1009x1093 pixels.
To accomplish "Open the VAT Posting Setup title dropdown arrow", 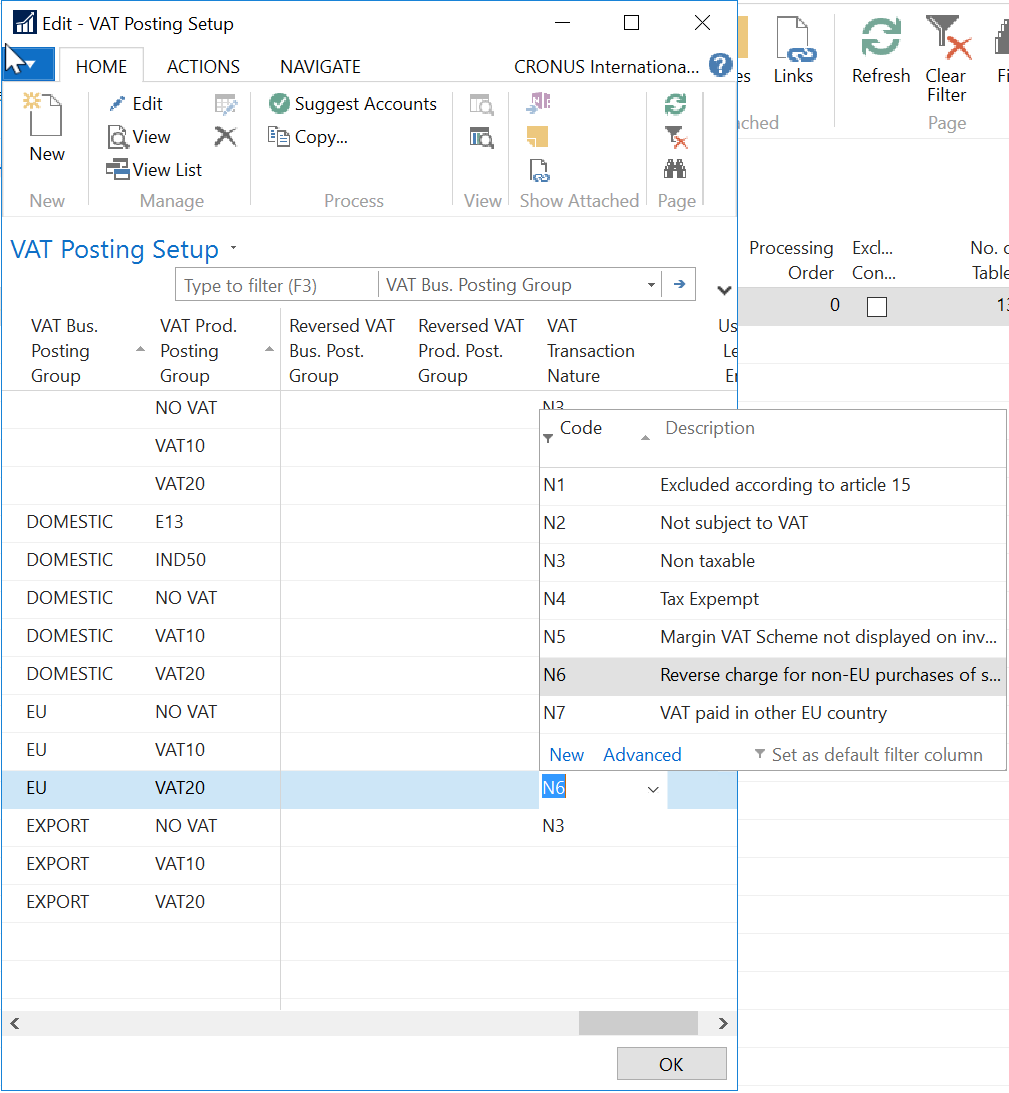I will pyautogui.click(x=234, y=247).
